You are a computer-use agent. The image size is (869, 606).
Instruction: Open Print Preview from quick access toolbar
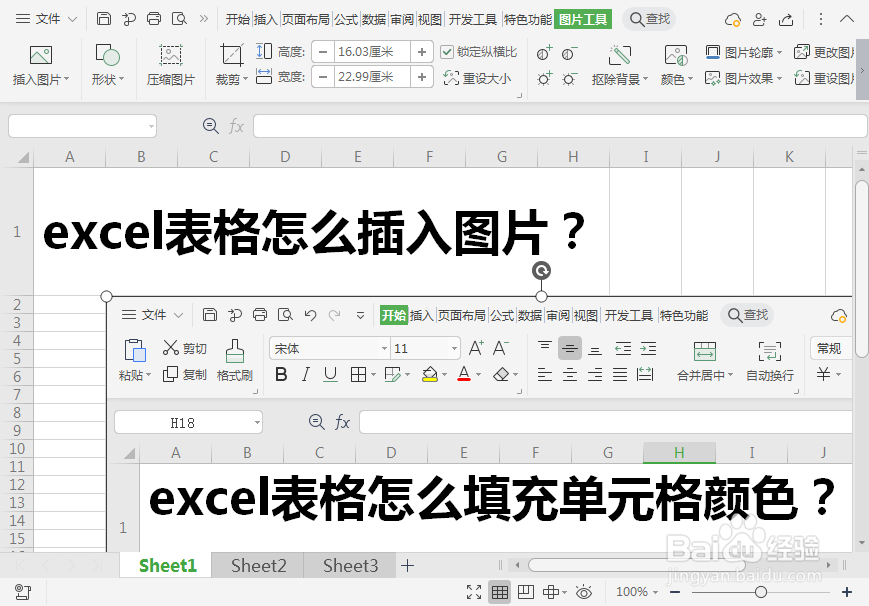tap(179, 18)
